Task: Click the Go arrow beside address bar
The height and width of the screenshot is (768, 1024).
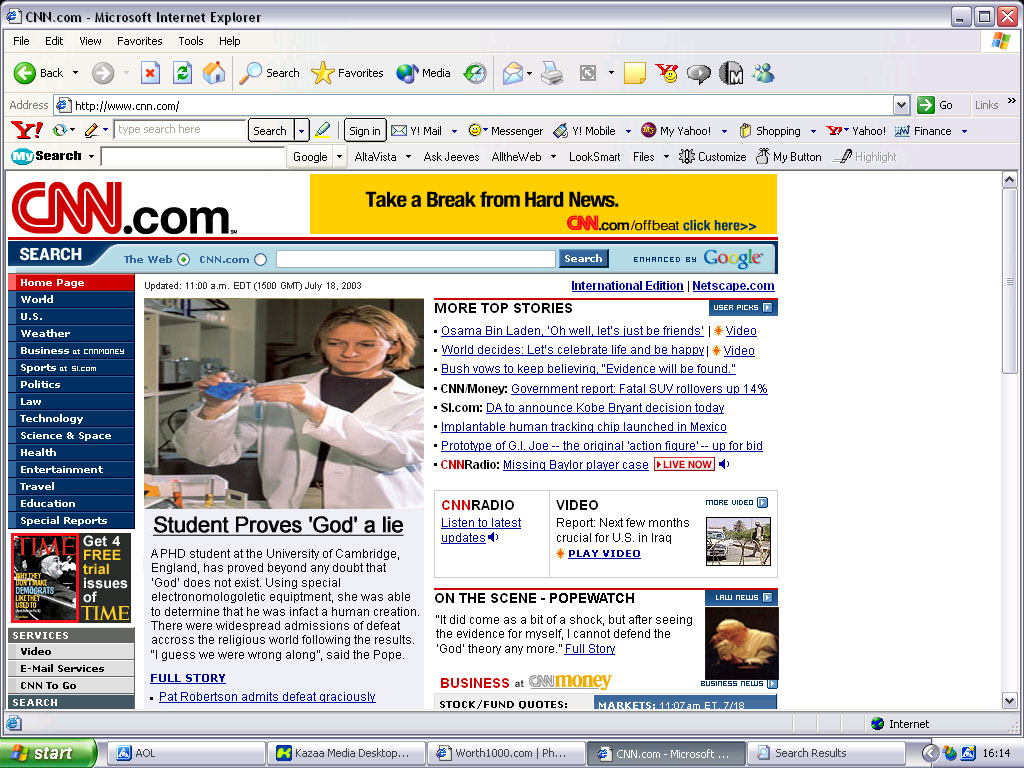Action: click(935, 104)
